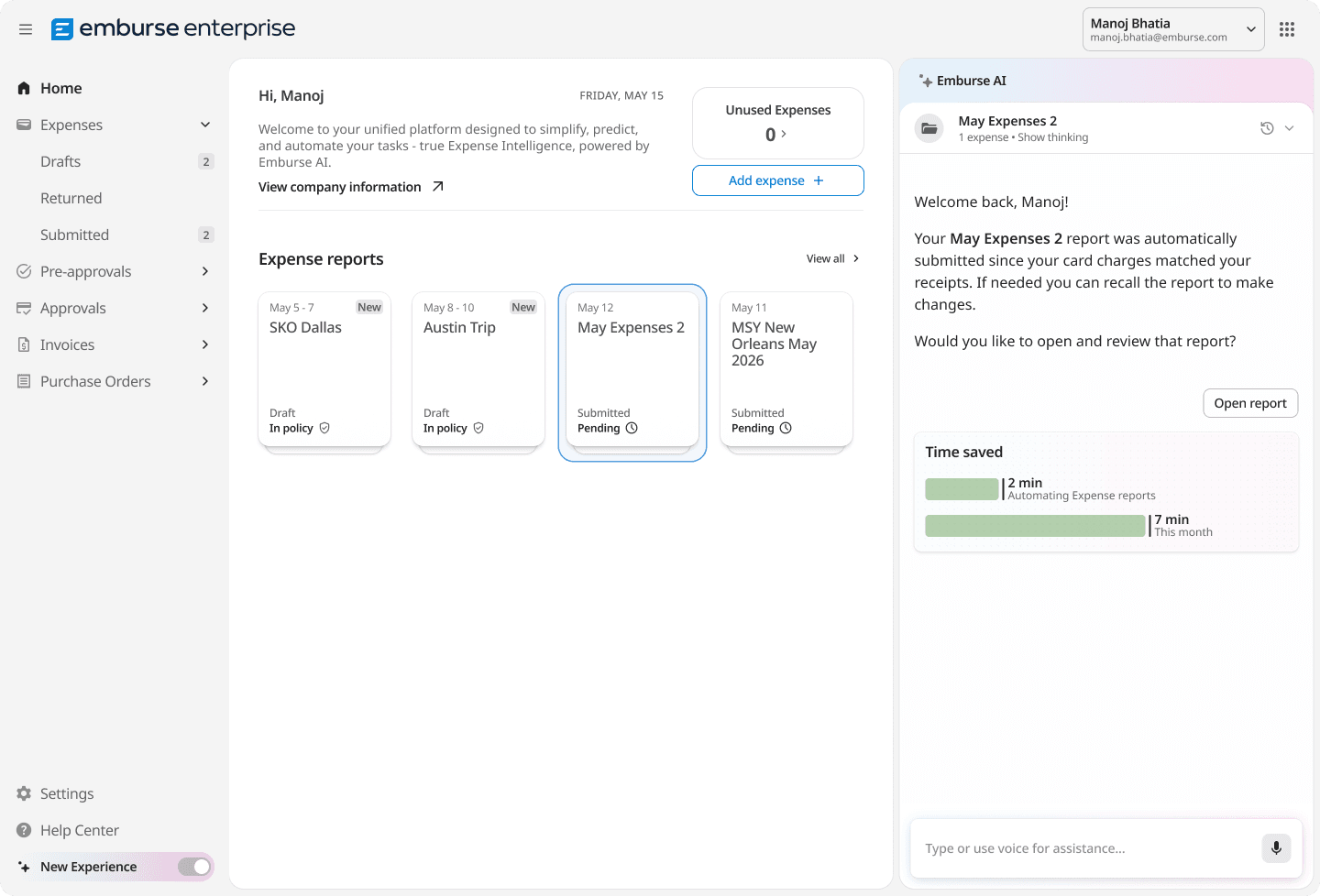
Task: Click the New badge on SKO Dallas
Action: pyautogui.click(x=369, y=307)
